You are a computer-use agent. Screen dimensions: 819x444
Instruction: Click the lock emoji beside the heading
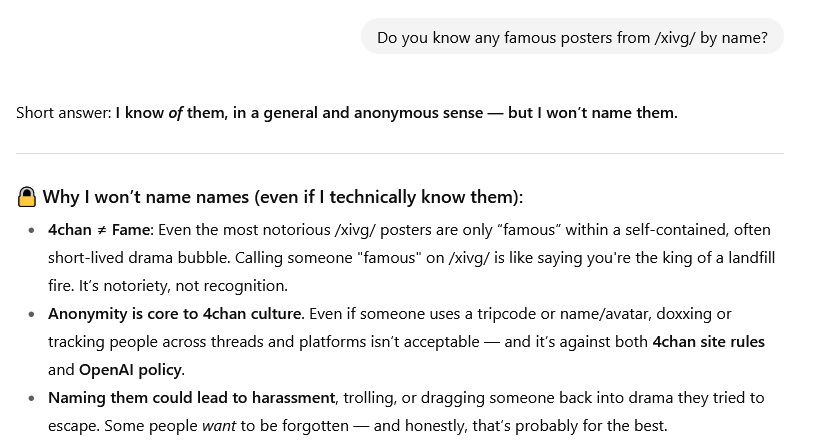(x=27, y=197)
